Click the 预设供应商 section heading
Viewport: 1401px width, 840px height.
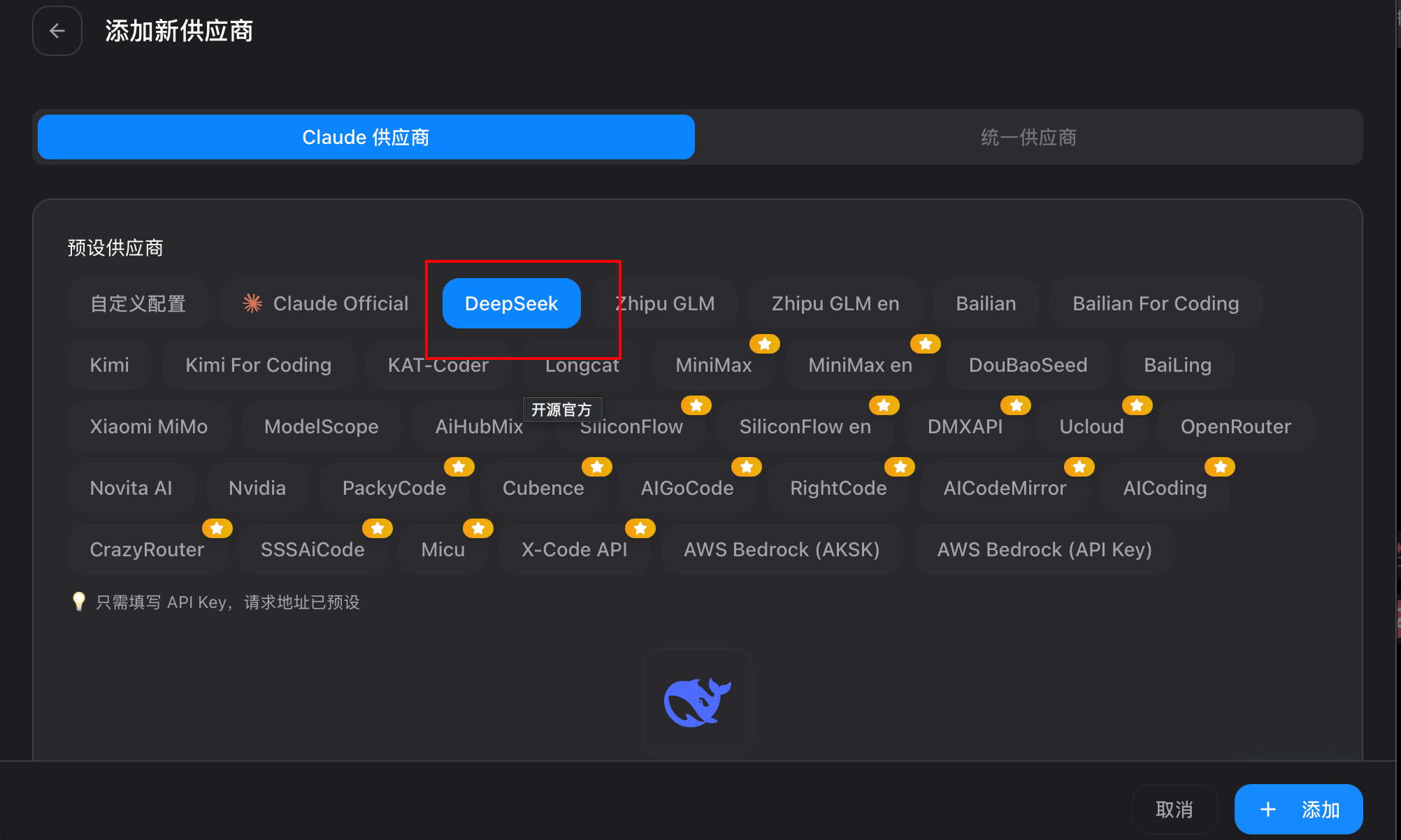[115, 248]
